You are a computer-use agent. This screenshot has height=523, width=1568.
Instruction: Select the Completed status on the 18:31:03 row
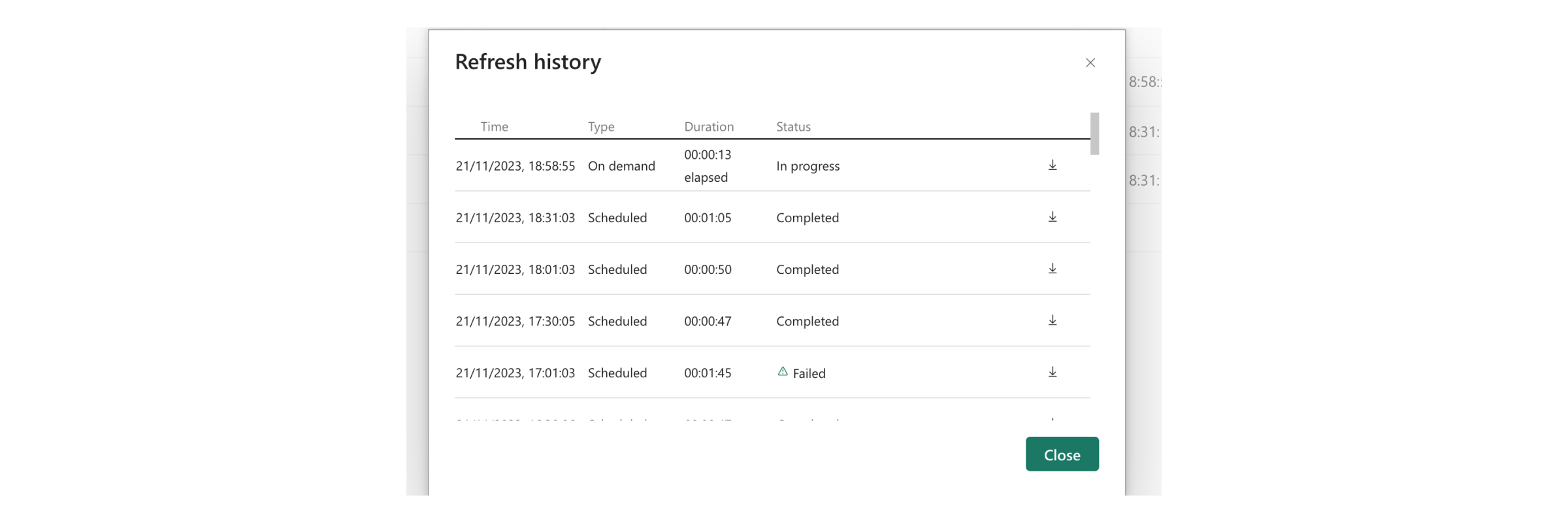point(808,217)
